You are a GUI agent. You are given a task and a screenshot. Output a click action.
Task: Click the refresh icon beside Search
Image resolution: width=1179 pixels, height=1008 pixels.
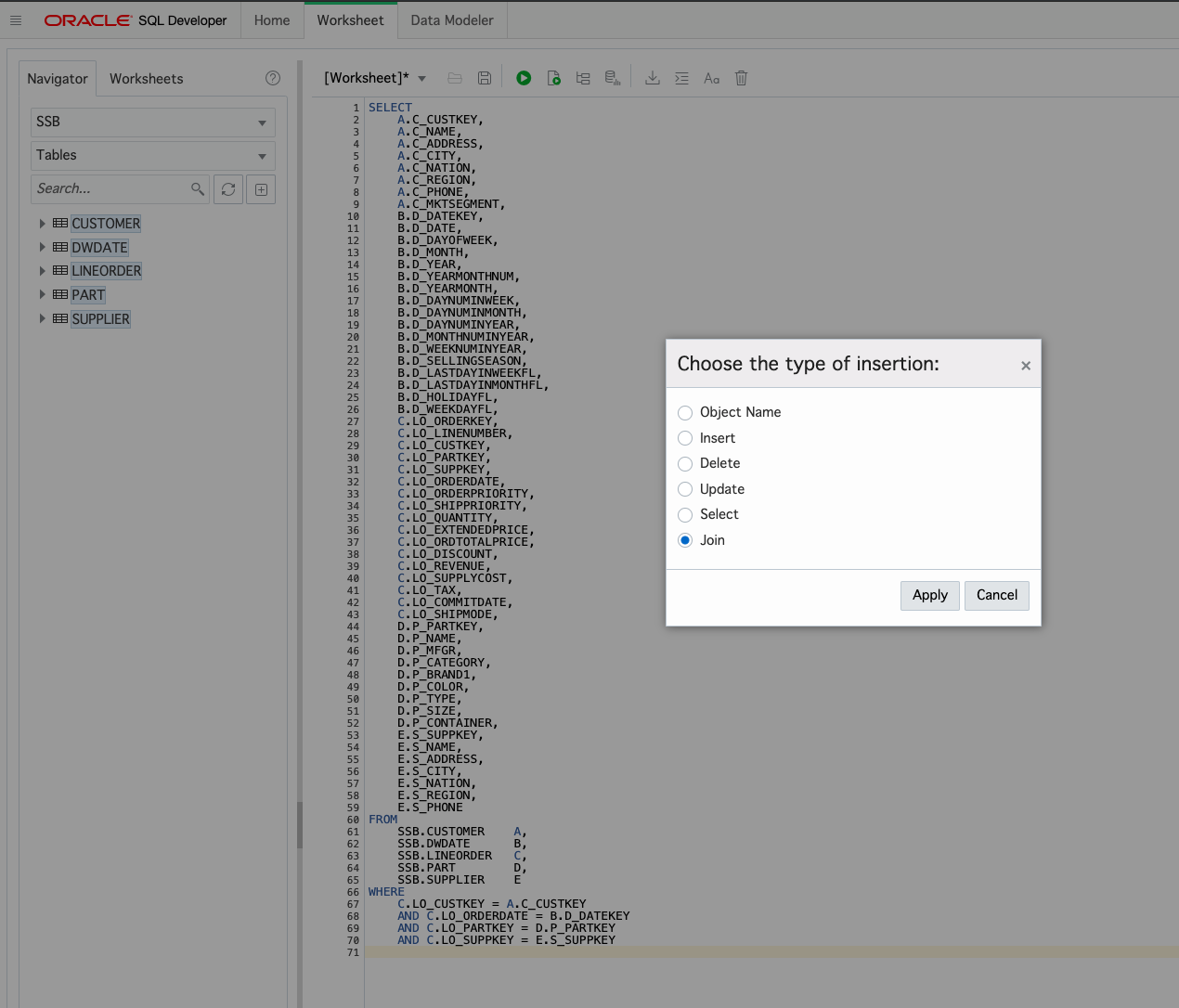(228, 189)
